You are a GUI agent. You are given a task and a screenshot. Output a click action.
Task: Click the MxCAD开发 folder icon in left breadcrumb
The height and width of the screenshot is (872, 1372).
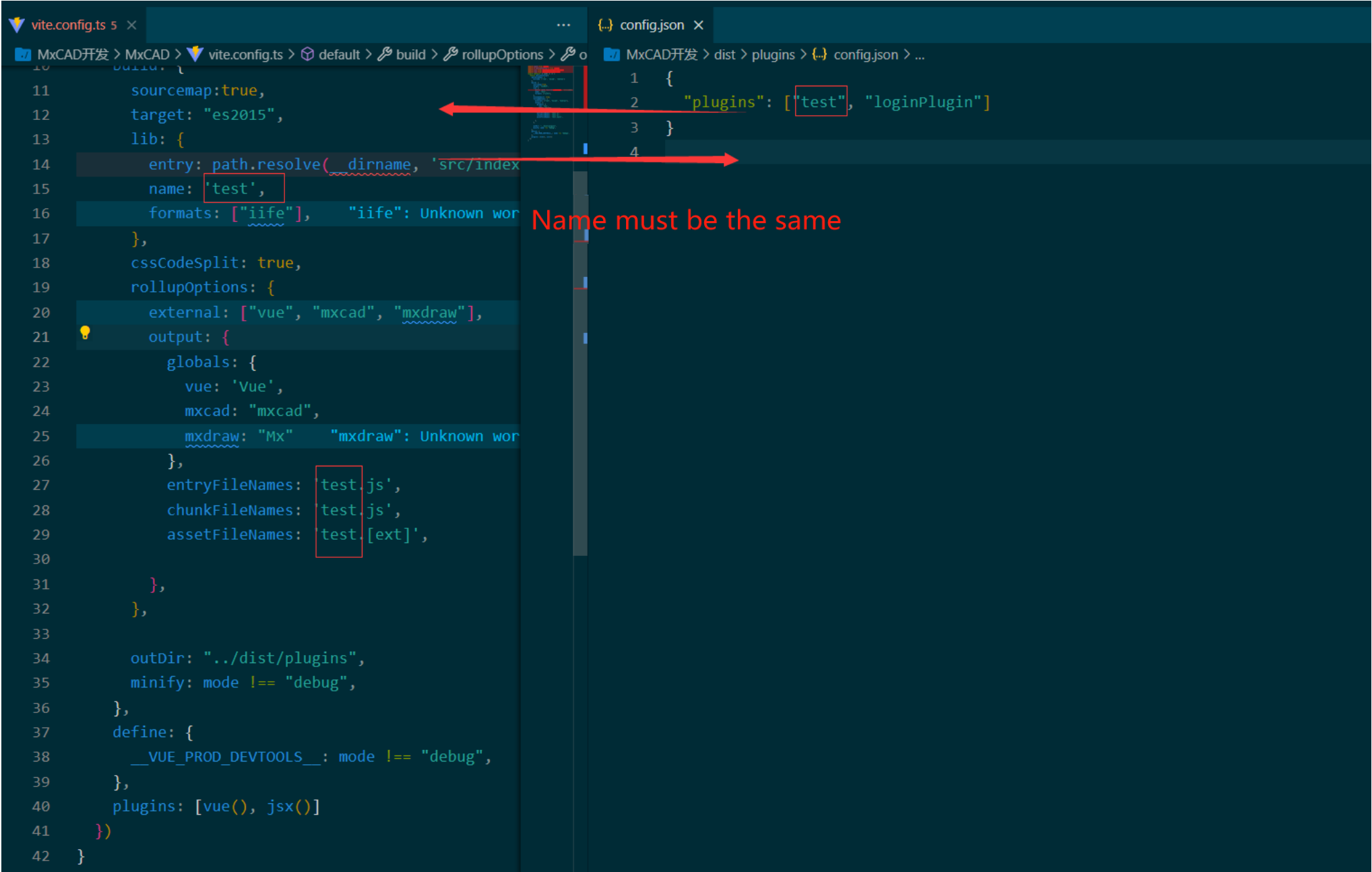tap(22, 55)
